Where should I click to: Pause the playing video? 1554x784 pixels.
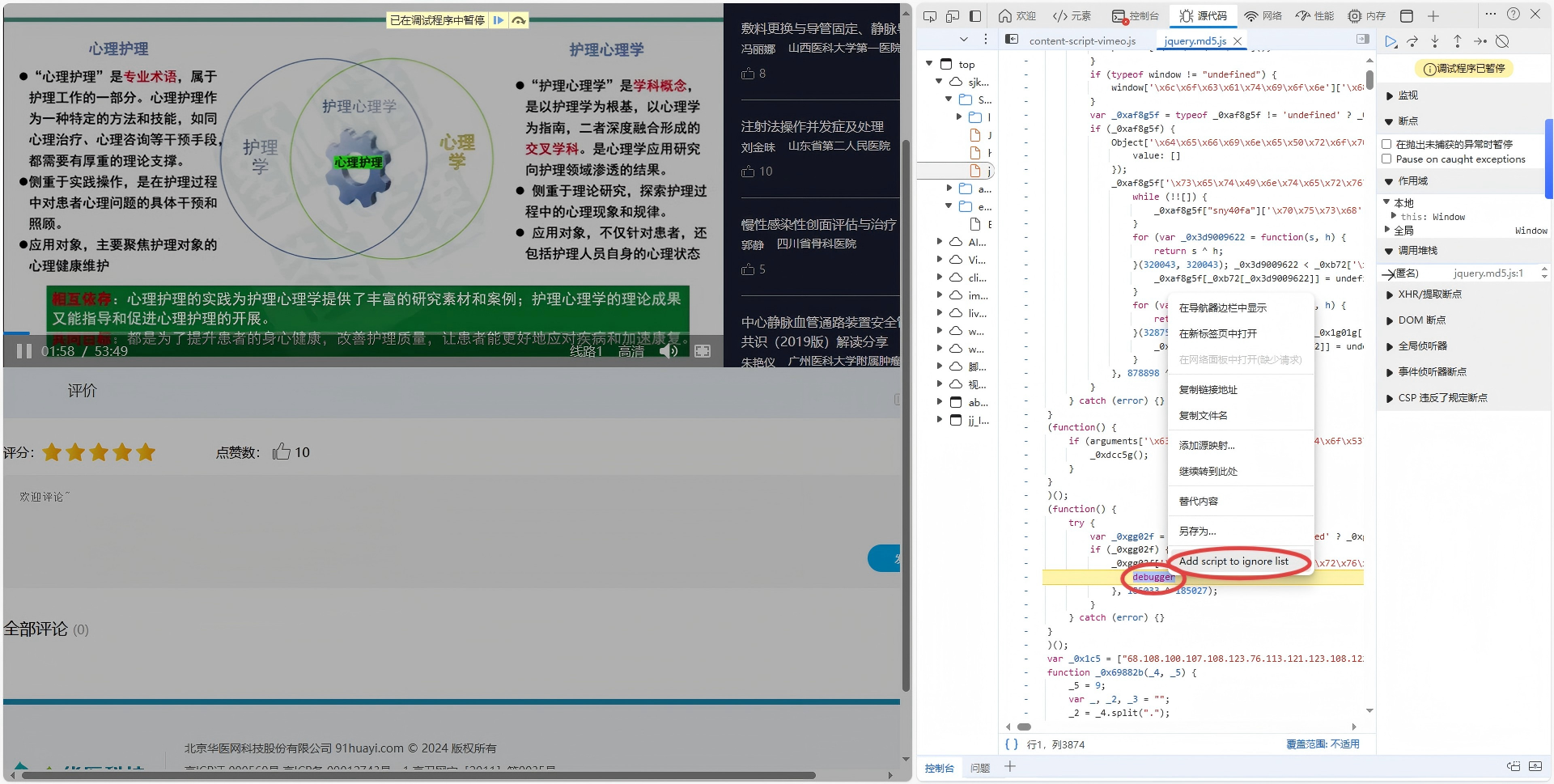23,350
